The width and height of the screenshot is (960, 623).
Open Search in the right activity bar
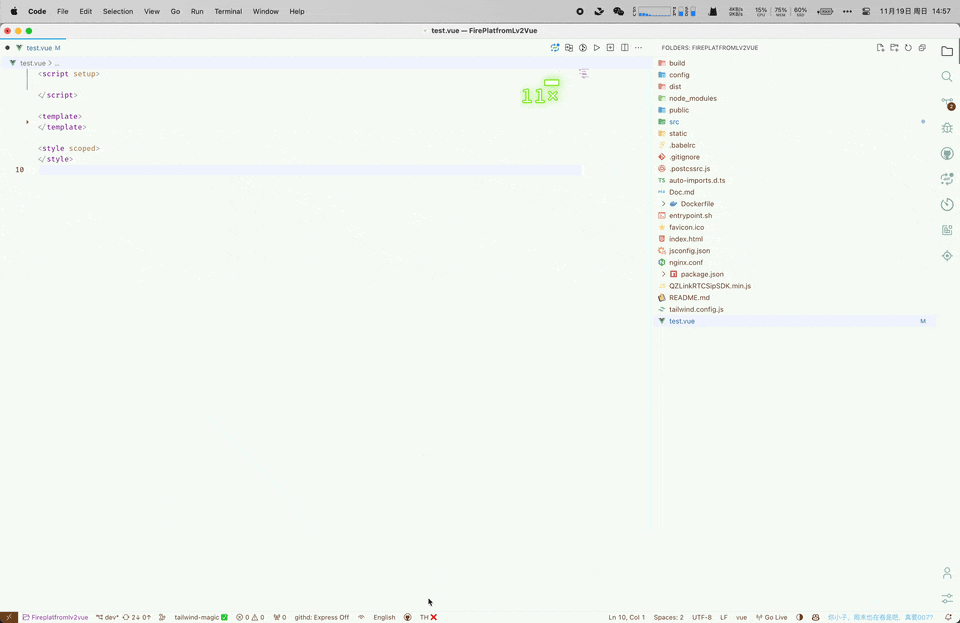(947, 76)
